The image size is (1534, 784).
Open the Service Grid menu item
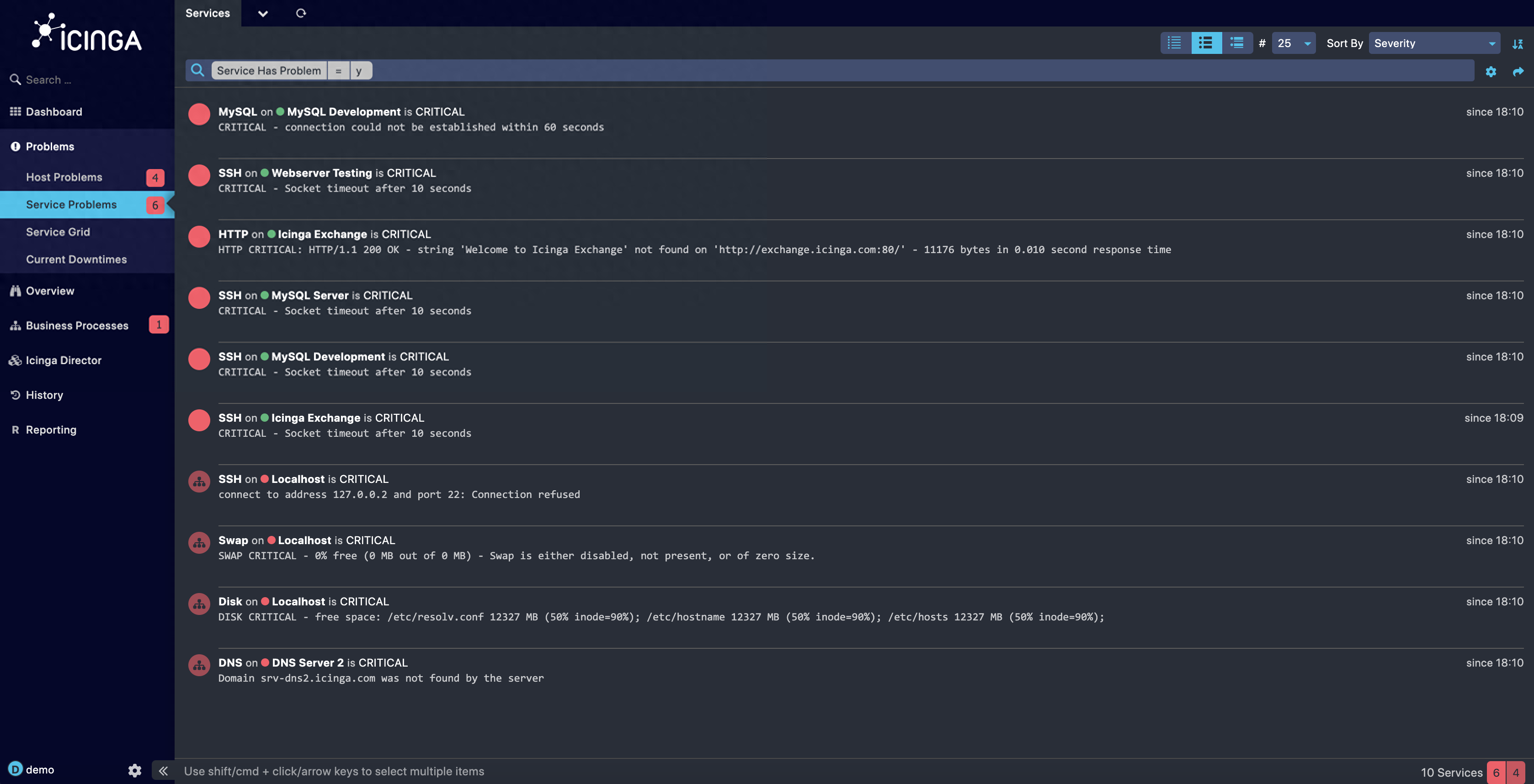point(58,232)
